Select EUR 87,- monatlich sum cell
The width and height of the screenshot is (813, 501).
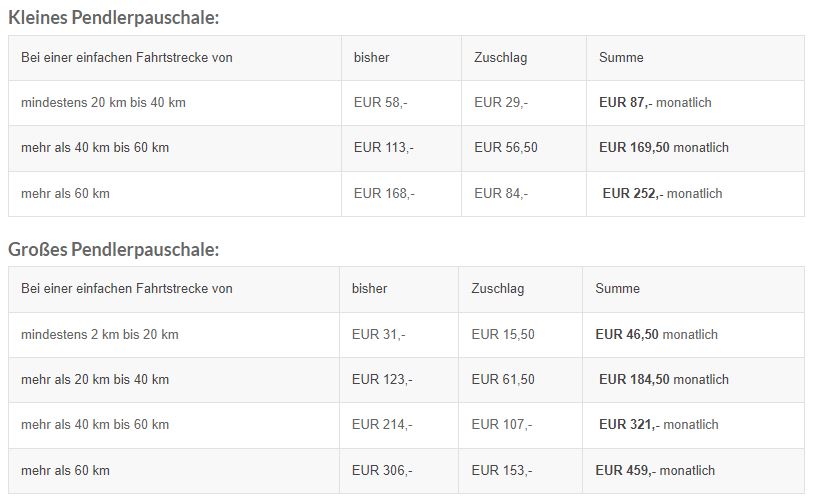tap(655, 103)
